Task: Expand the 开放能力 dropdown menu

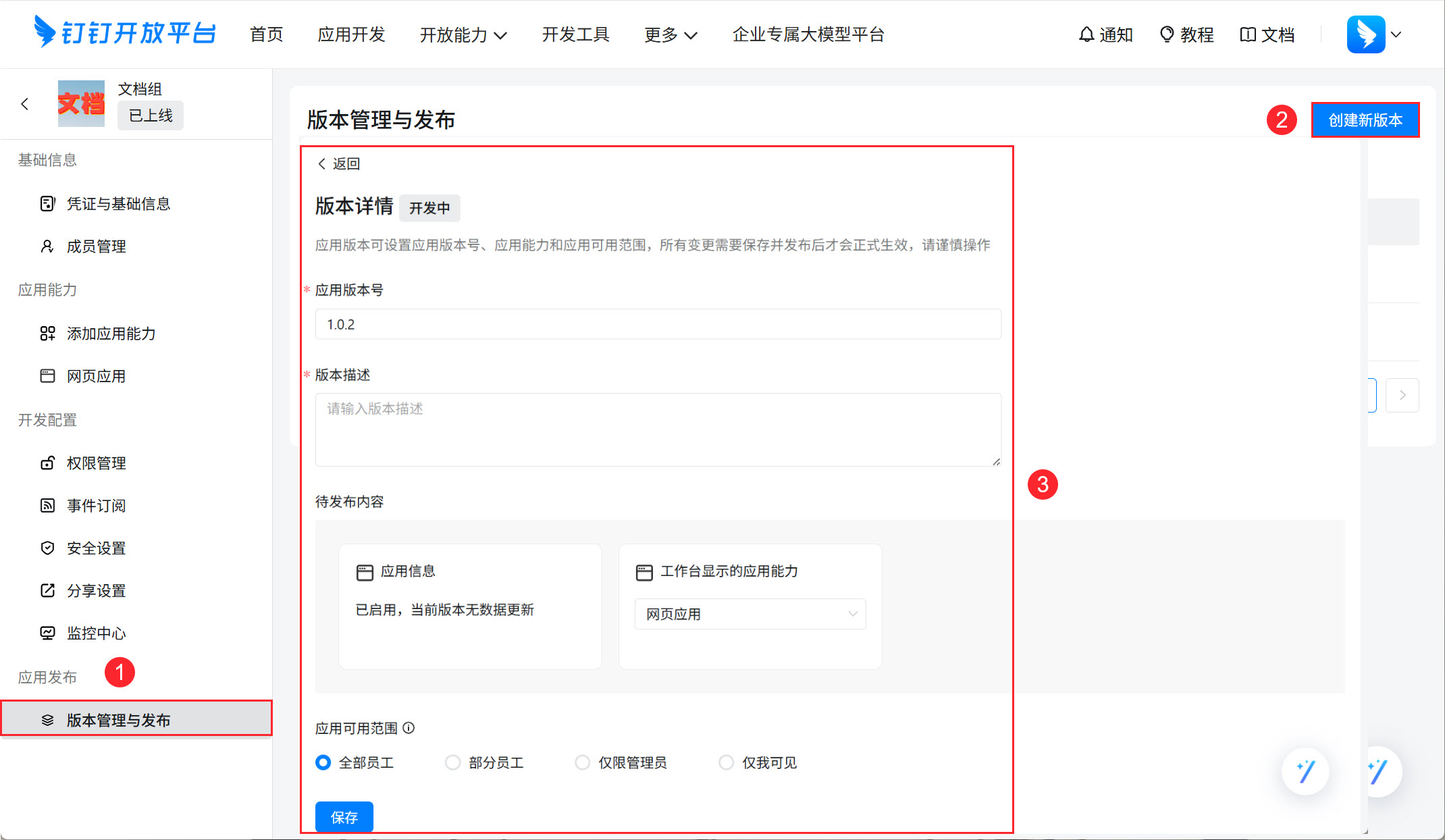Action: tap(463, 34)
